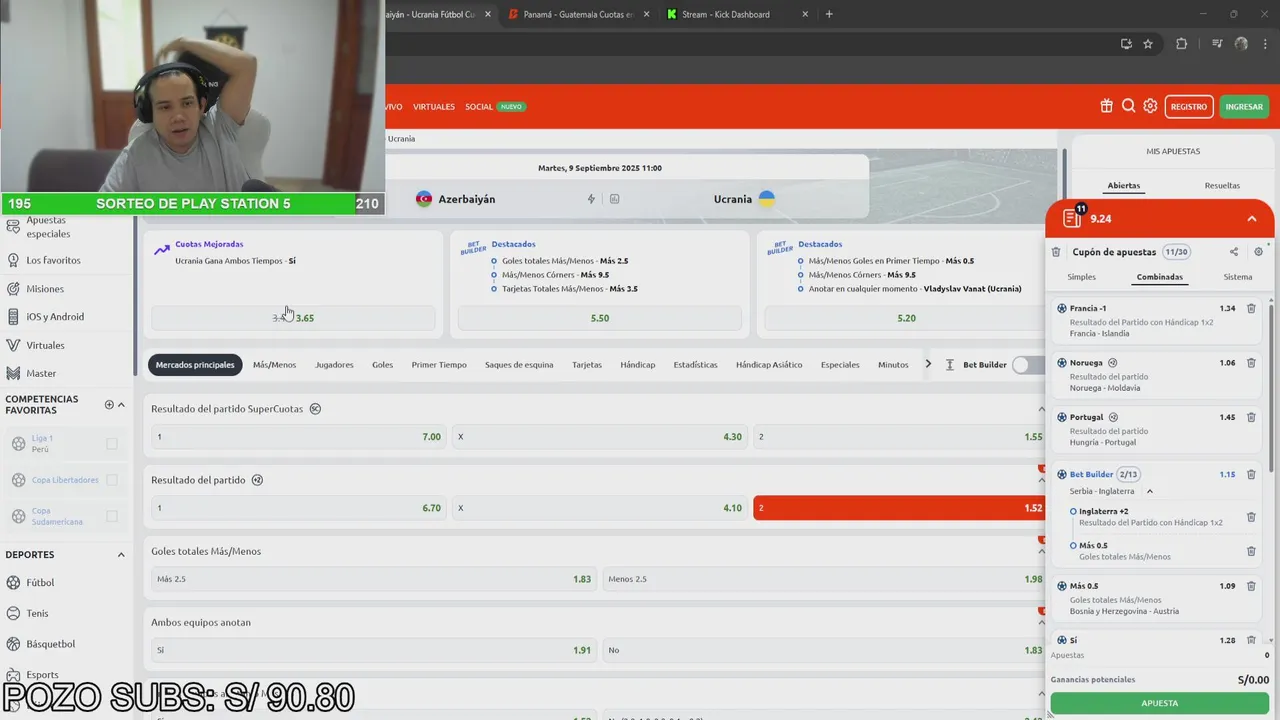Switch to the Sistema bet tab
The width and height of the screenshot is (1280, 720).
[x=1238, y=277]
